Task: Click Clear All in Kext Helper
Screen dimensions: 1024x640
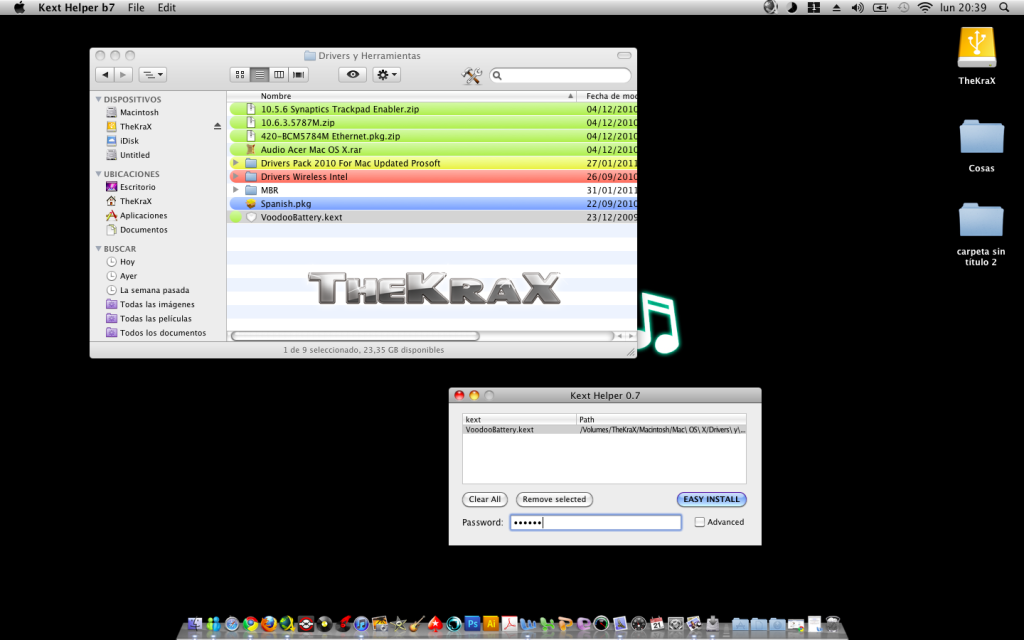Action: click(x=485, y=499)
